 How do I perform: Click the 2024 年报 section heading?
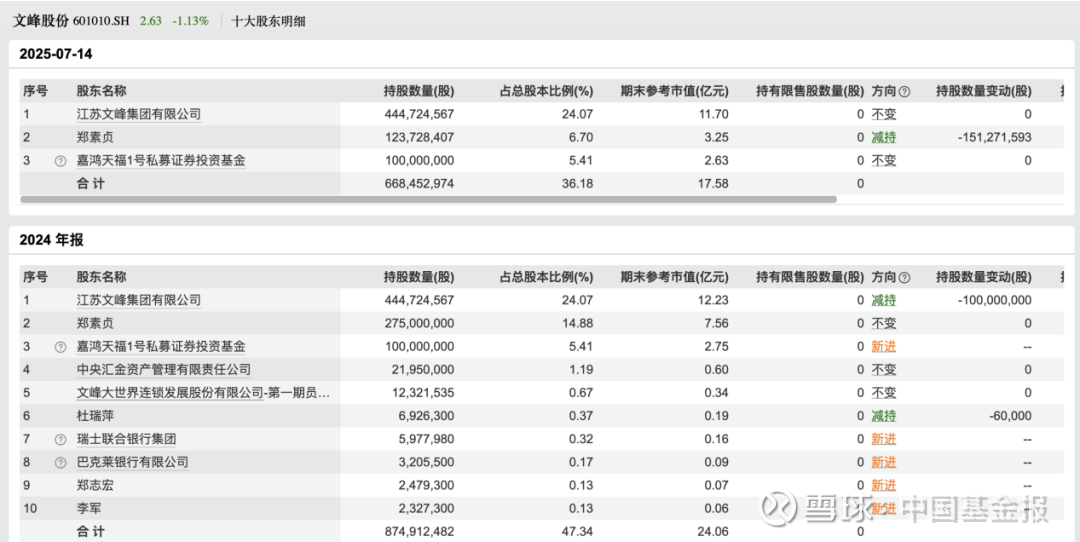(x=52, y=240)
